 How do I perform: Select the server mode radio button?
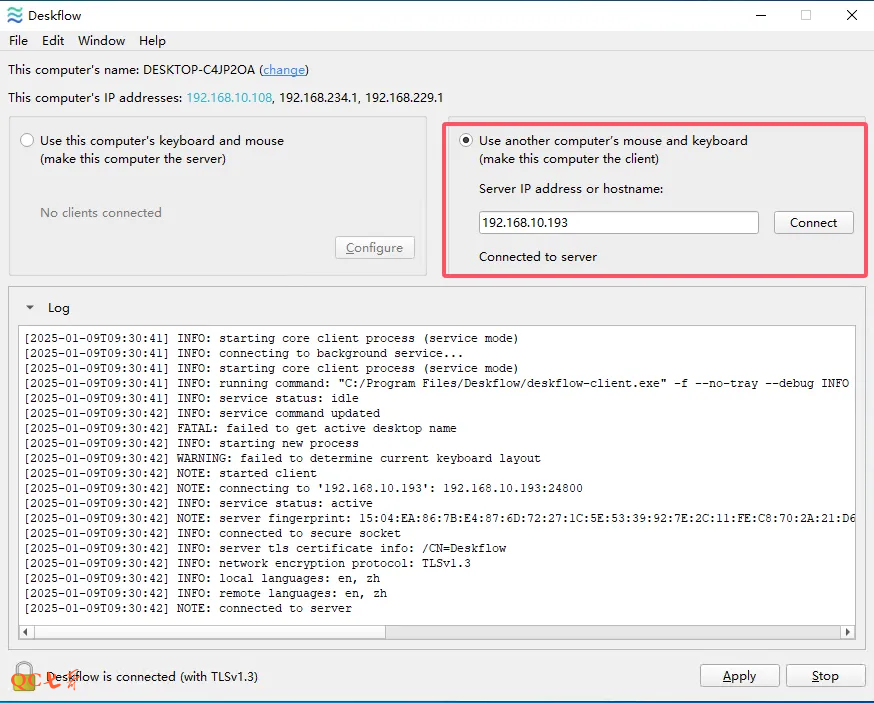(x=27, y=141)
